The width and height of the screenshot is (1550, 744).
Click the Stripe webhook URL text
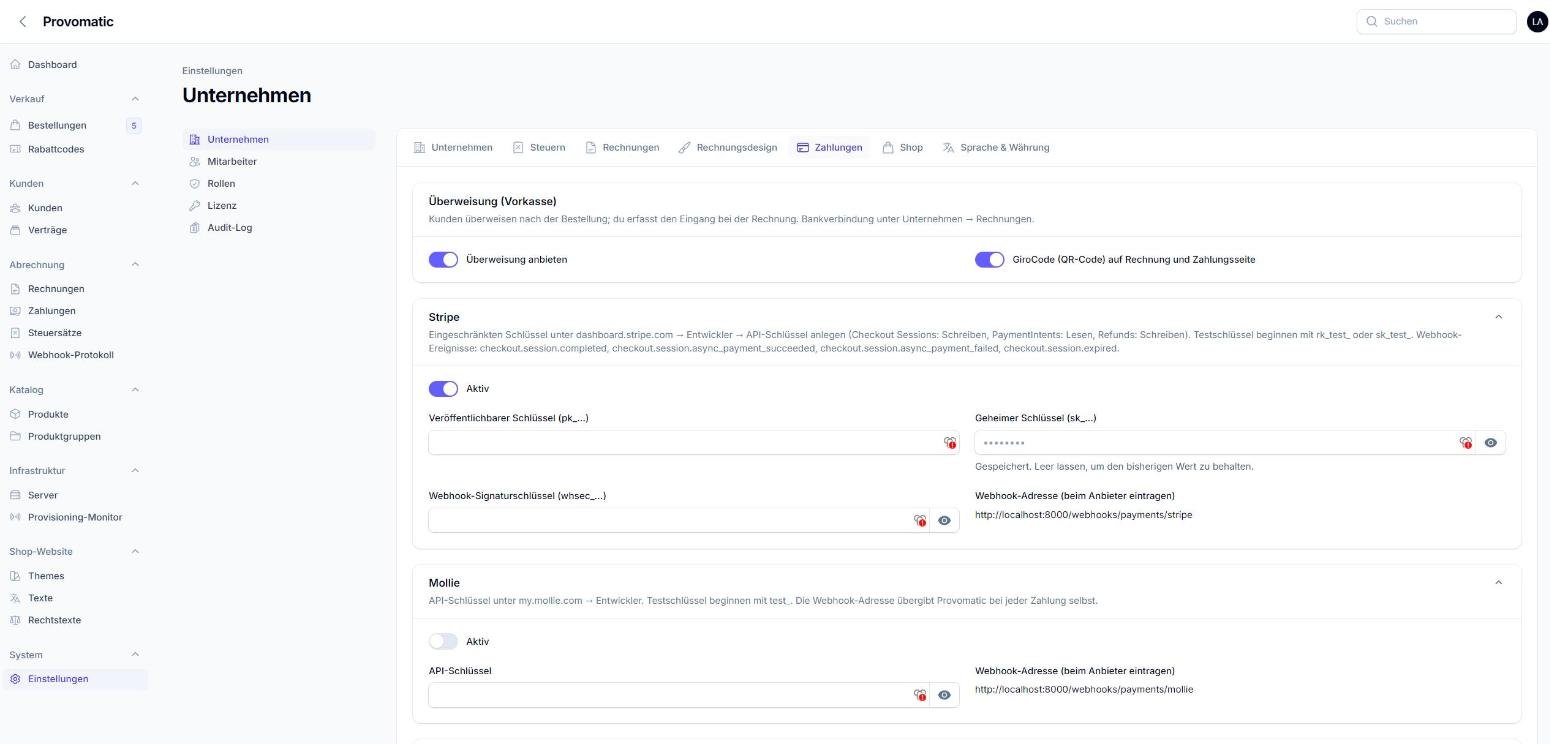(x=1083, y=515)
